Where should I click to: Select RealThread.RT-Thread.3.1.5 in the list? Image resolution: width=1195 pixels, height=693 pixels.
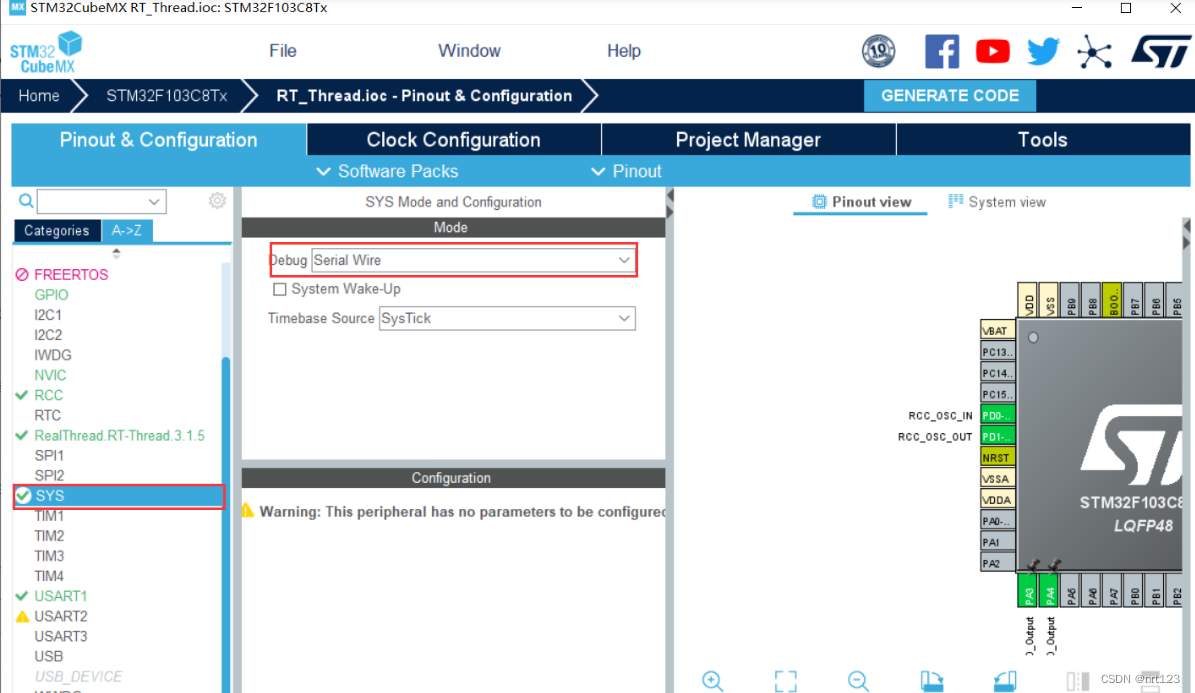pos(120,435)
